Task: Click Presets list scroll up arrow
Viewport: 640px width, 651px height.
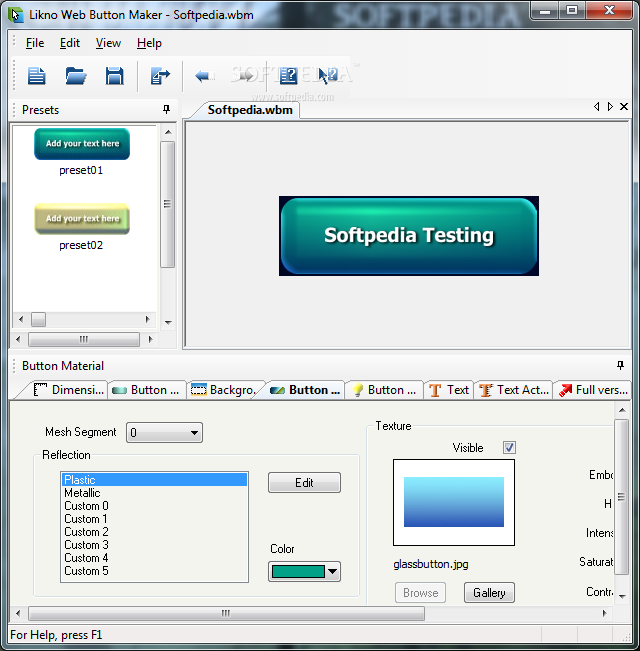Action: 168,132
